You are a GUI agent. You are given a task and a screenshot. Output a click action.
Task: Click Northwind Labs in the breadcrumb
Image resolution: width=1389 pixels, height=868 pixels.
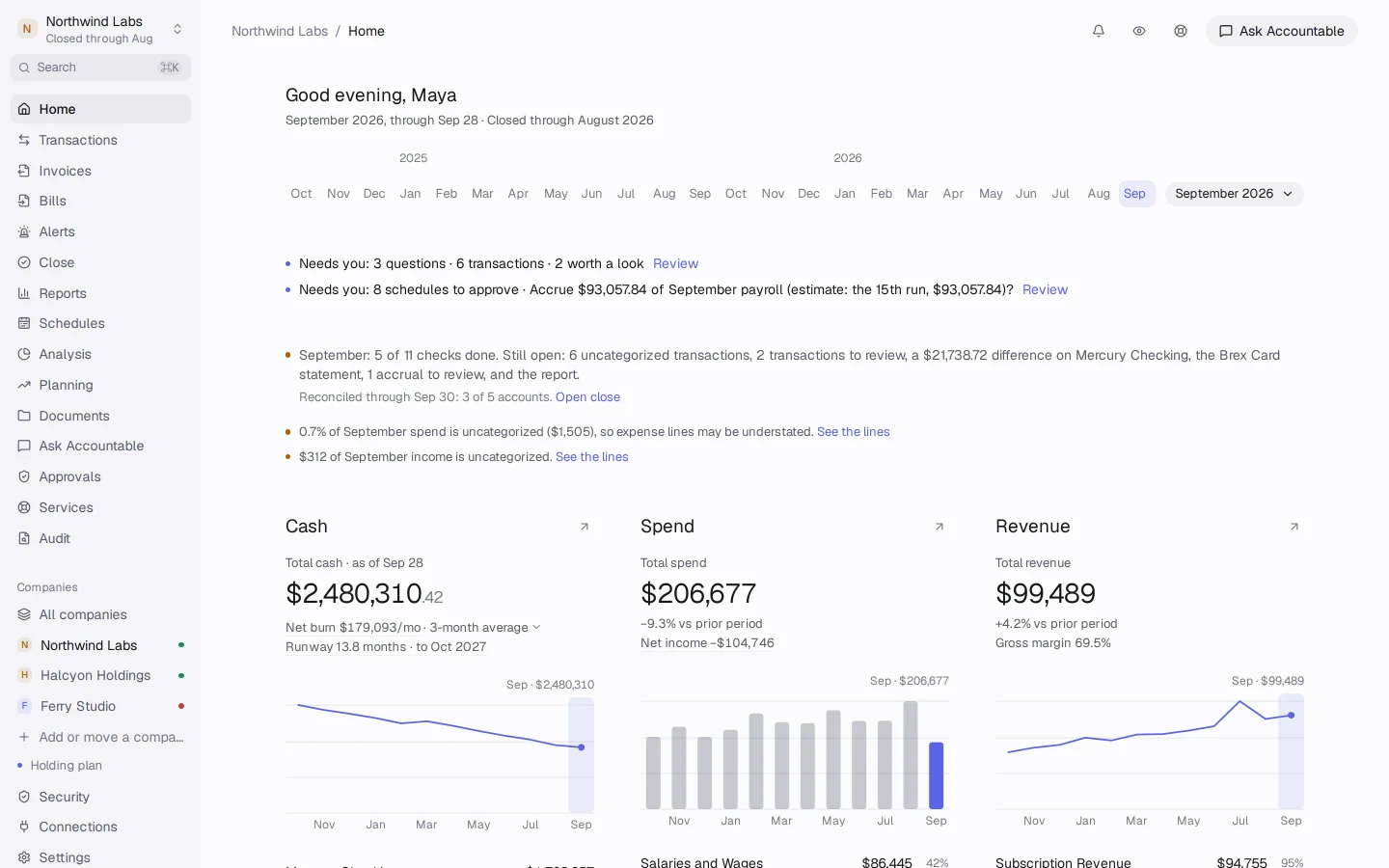point(280,31)
